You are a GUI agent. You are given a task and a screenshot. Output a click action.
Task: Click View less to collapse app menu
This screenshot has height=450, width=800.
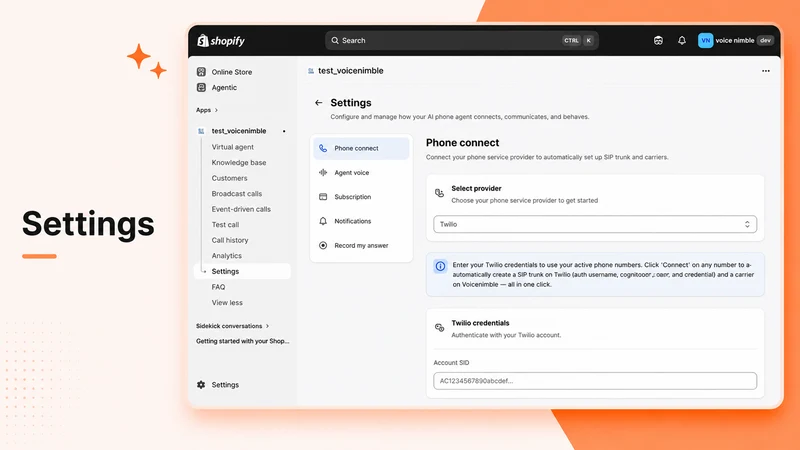[227, 303]
